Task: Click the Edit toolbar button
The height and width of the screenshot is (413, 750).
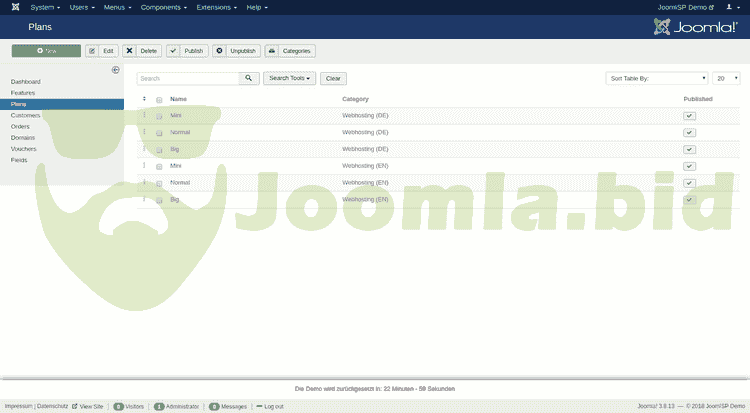Action: tap(103, 50)
